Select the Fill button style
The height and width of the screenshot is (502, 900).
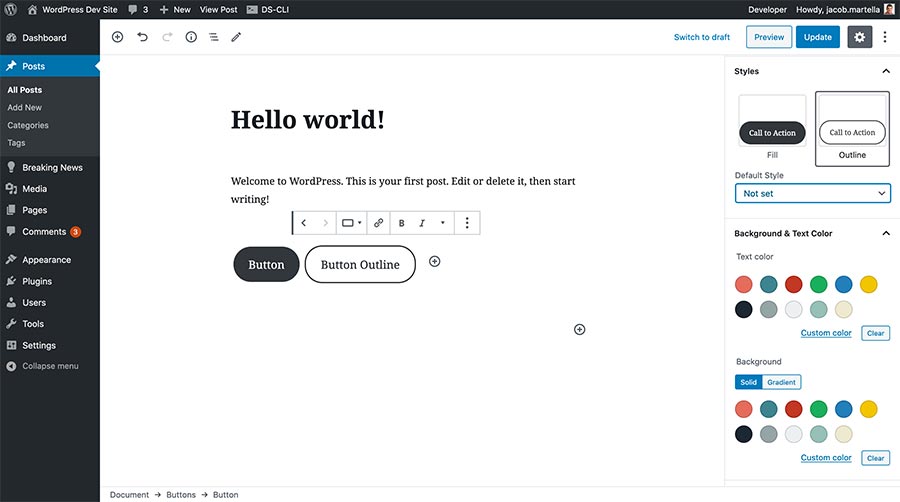(x=772, y=127)
